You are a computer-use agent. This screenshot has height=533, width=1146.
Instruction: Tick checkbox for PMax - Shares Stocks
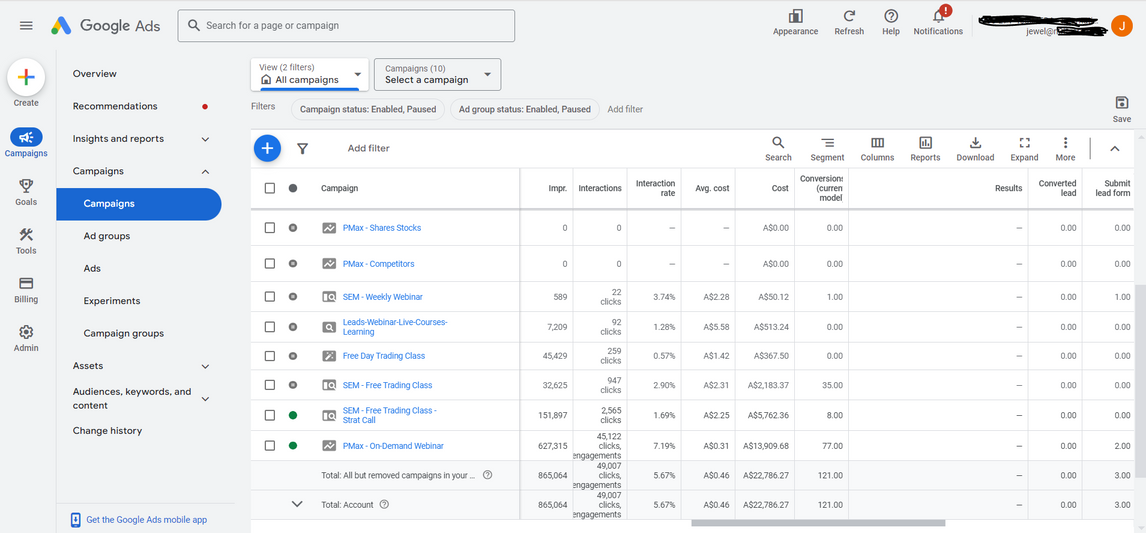(x=270, y=228)
